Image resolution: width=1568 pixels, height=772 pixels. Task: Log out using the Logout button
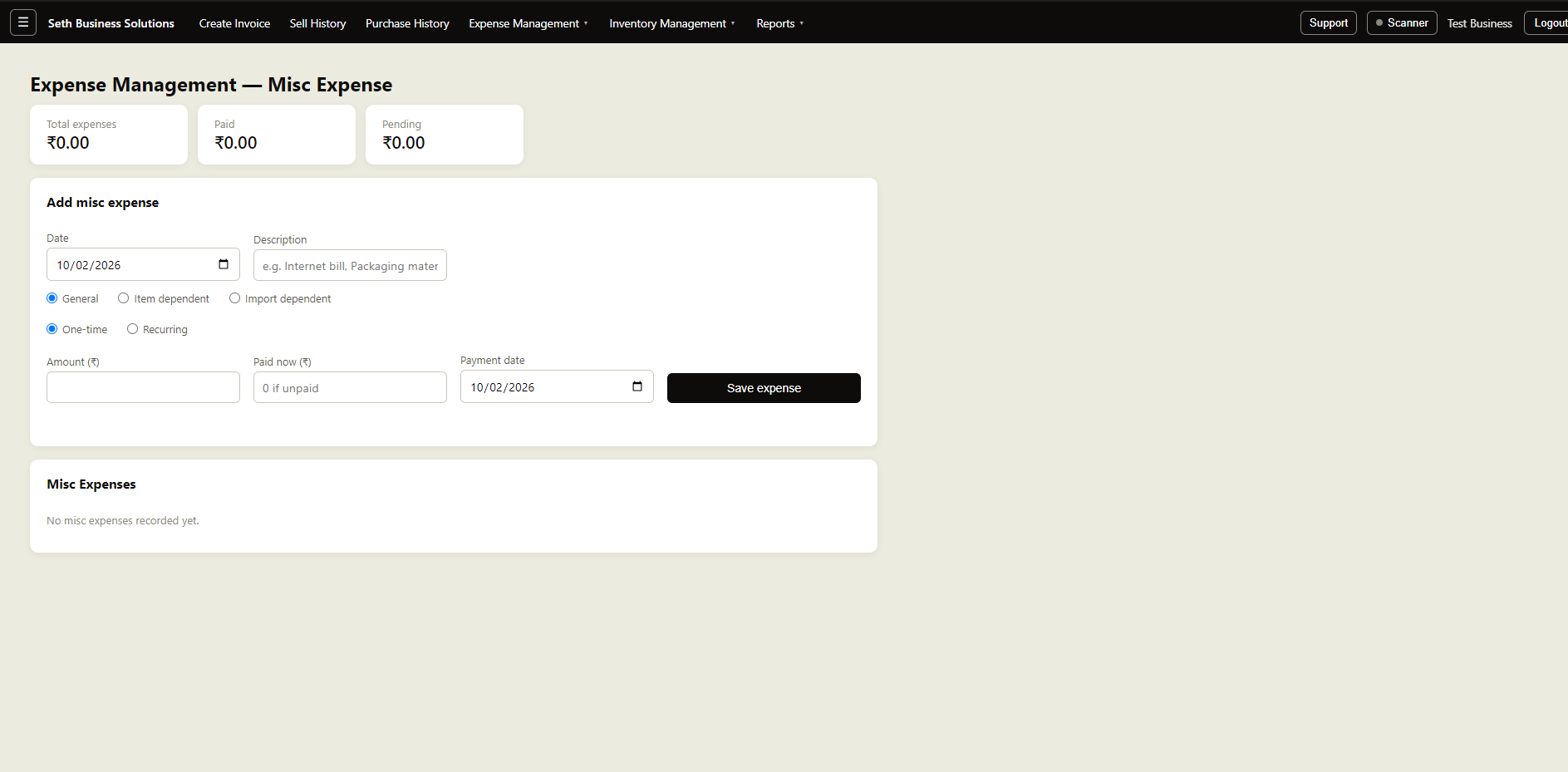(x=1548, y=22)
